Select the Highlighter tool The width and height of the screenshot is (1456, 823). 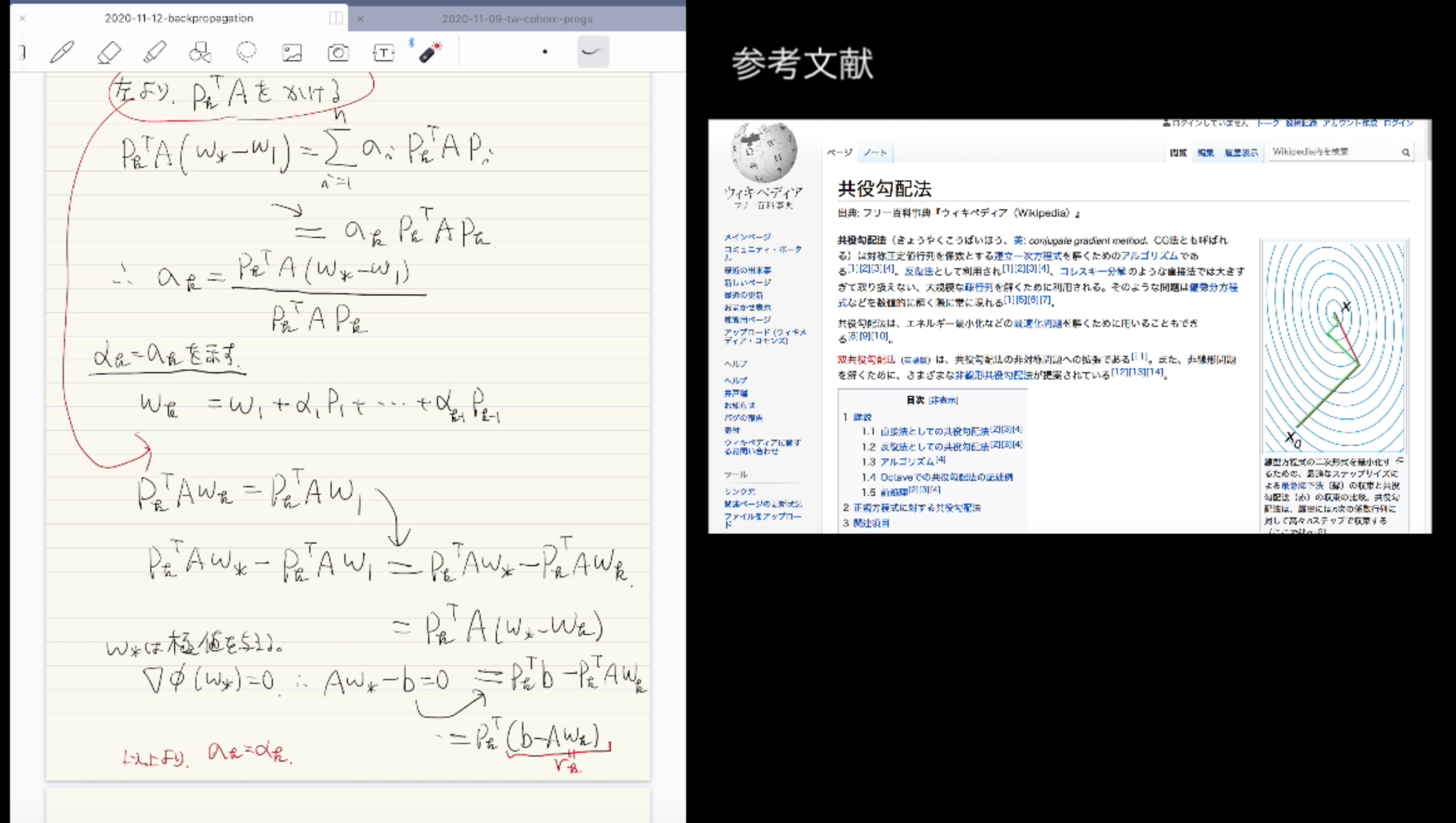click(x=155, y=52)
